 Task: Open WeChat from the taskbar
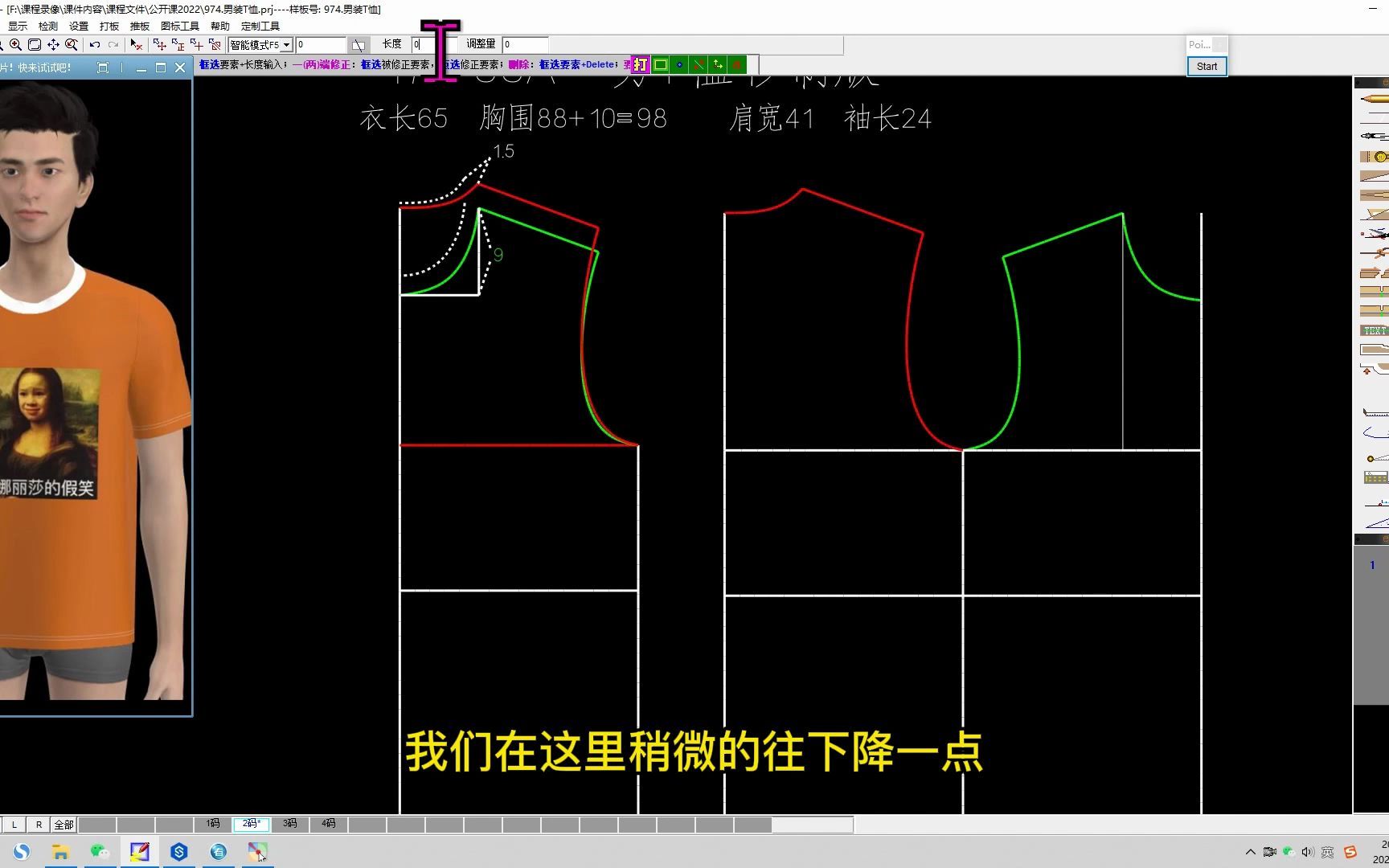pos(100,852)
